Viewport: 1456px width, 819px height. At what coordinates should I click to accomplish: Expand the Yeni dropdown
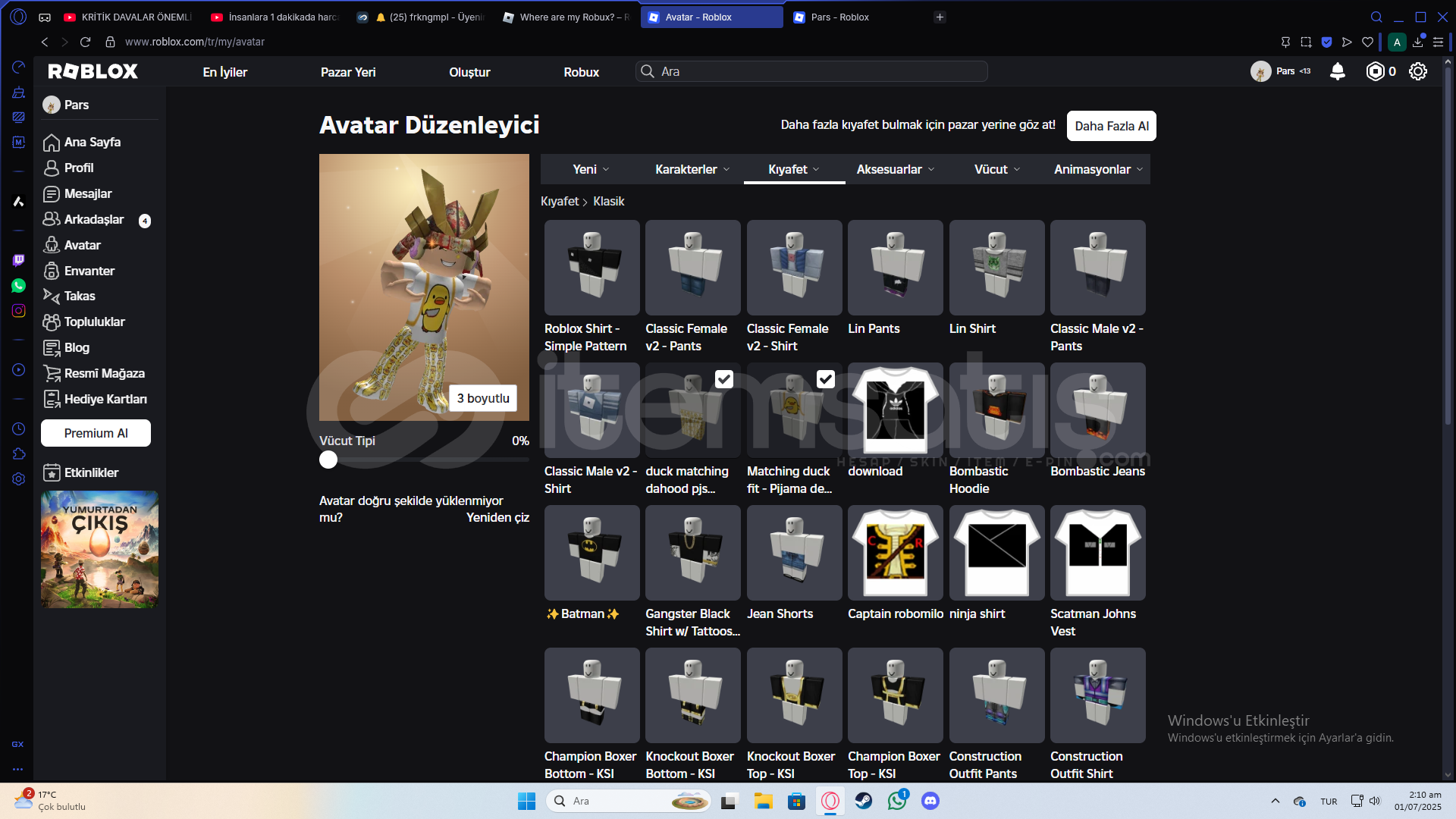[x=591, y=169]
